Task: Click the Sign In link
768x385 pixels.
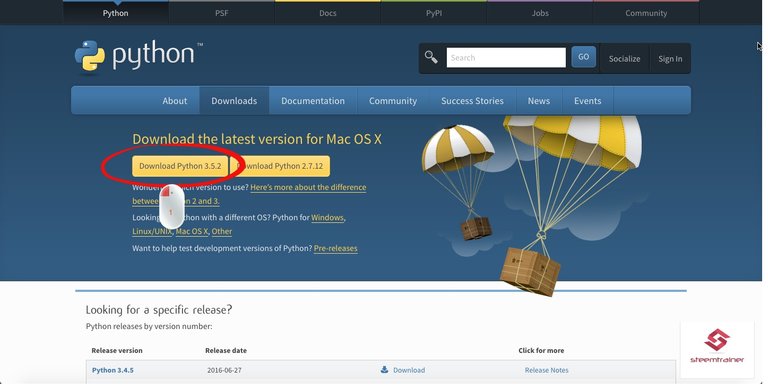Action: click(670, 59)
